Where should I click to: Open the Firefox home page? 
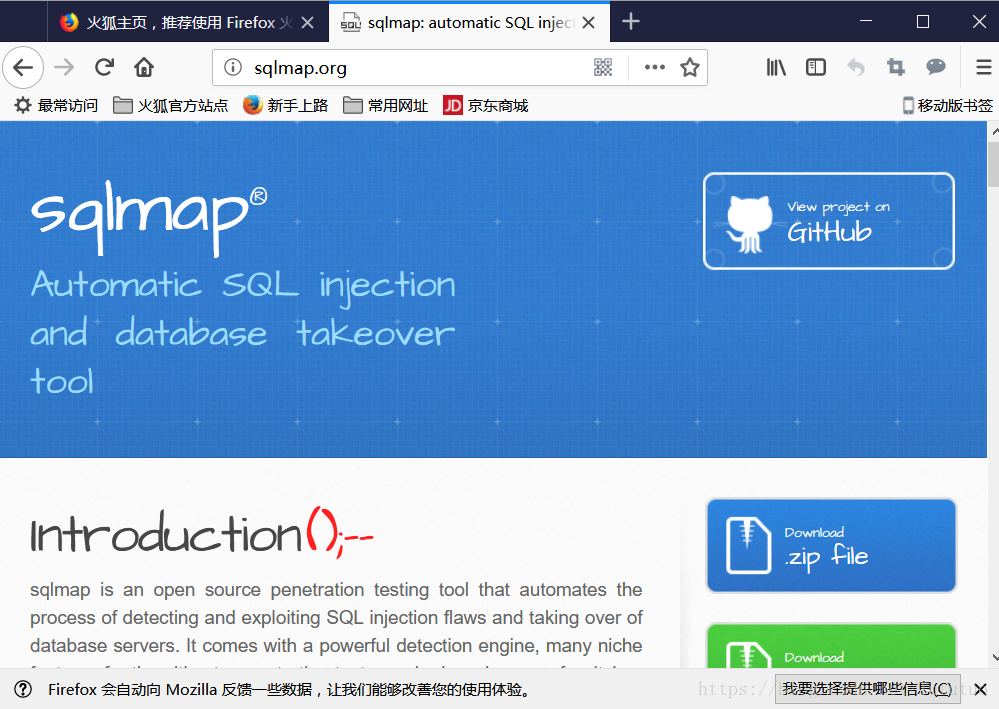[x=144, y=67]
